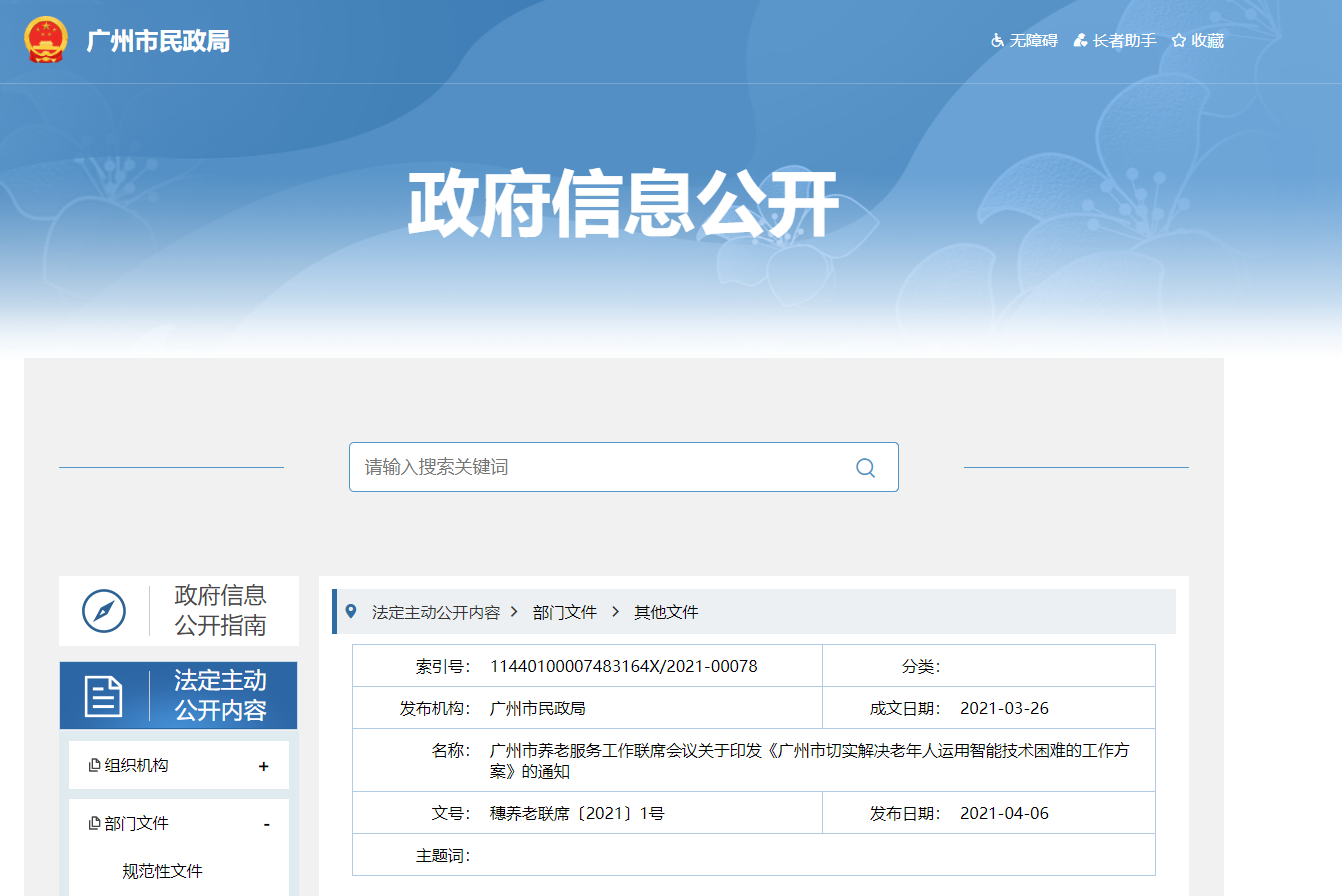This screenshot has width=1342, height=896.
Task: Open 长者助手 assistant
Action: click(1124, 41)
